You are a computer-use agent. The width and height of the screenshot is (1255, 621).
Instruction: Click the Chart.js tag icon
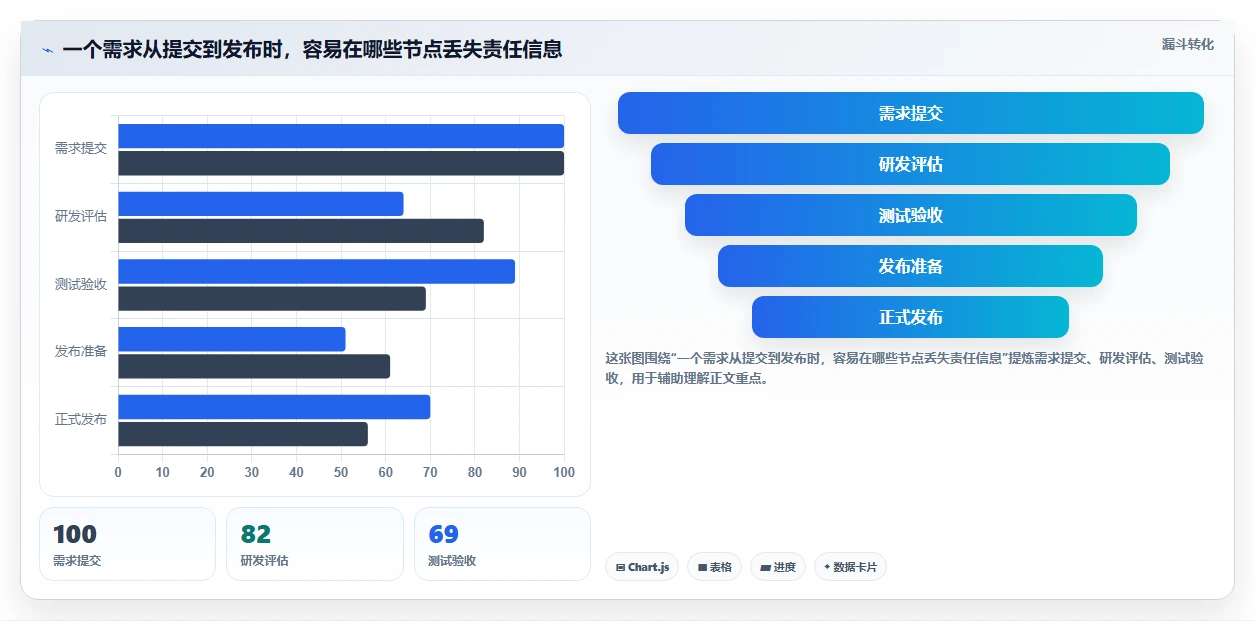[x=620, y=567]
